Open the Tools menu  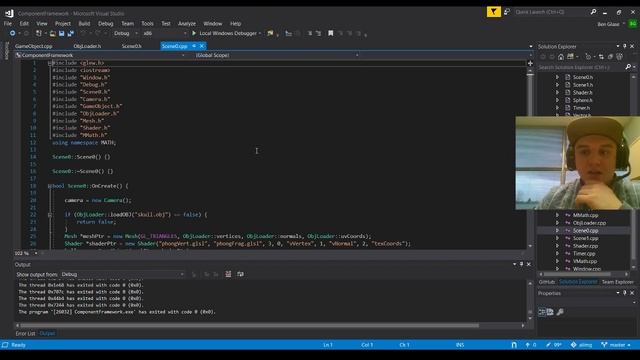[x=147, y=24]
